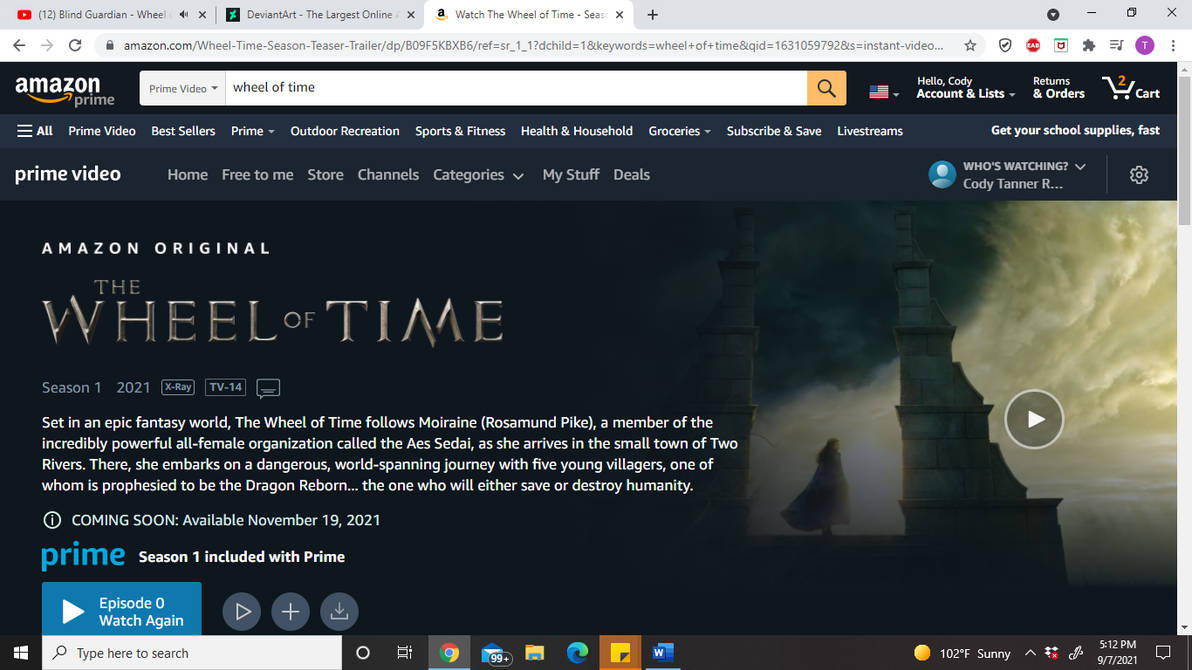Expand the Groceries nav dropdown
Image resolution: width=1192 pixels, height=670 pixels.
click(x=680, y=131)
